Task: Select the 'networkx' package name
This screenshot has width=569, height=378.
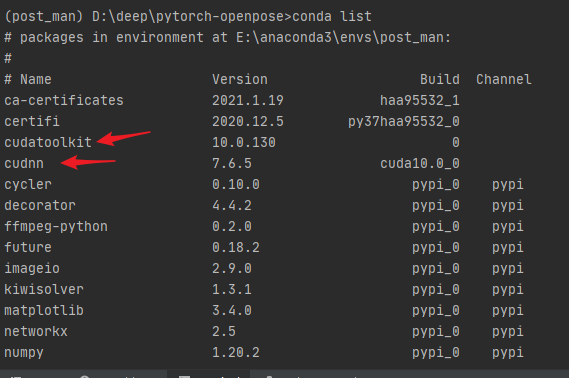Action: (x=36, y=332)
